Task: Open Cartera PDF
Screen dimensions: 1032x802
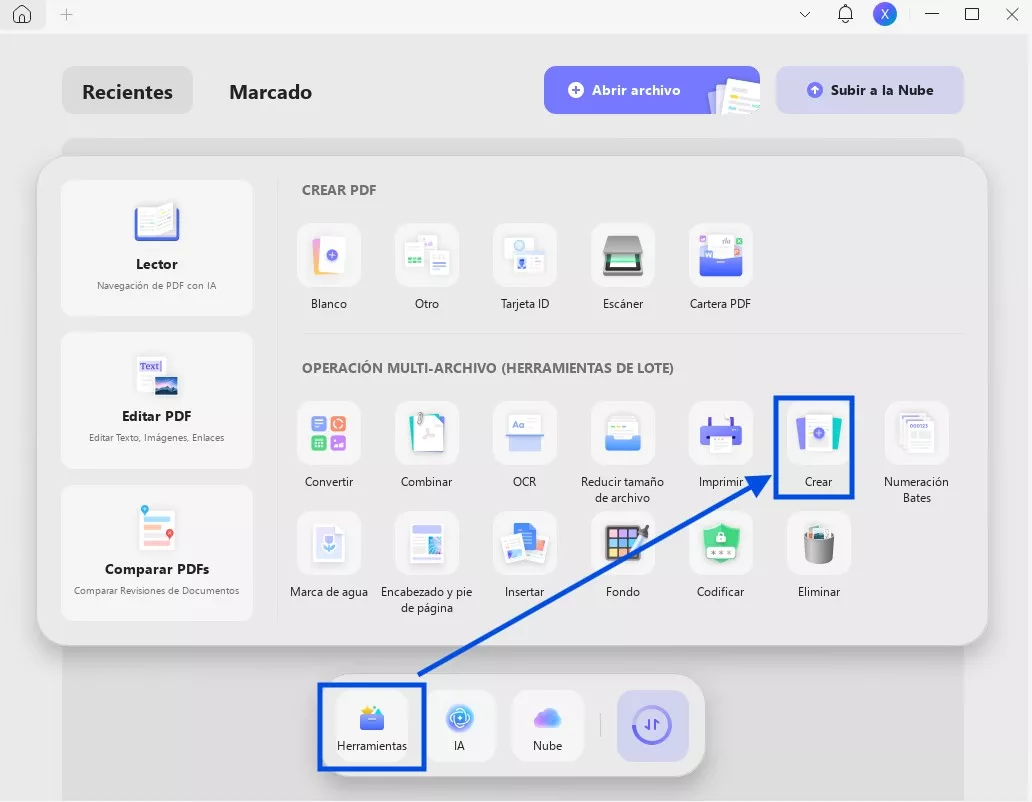Action: click(721, 255)
